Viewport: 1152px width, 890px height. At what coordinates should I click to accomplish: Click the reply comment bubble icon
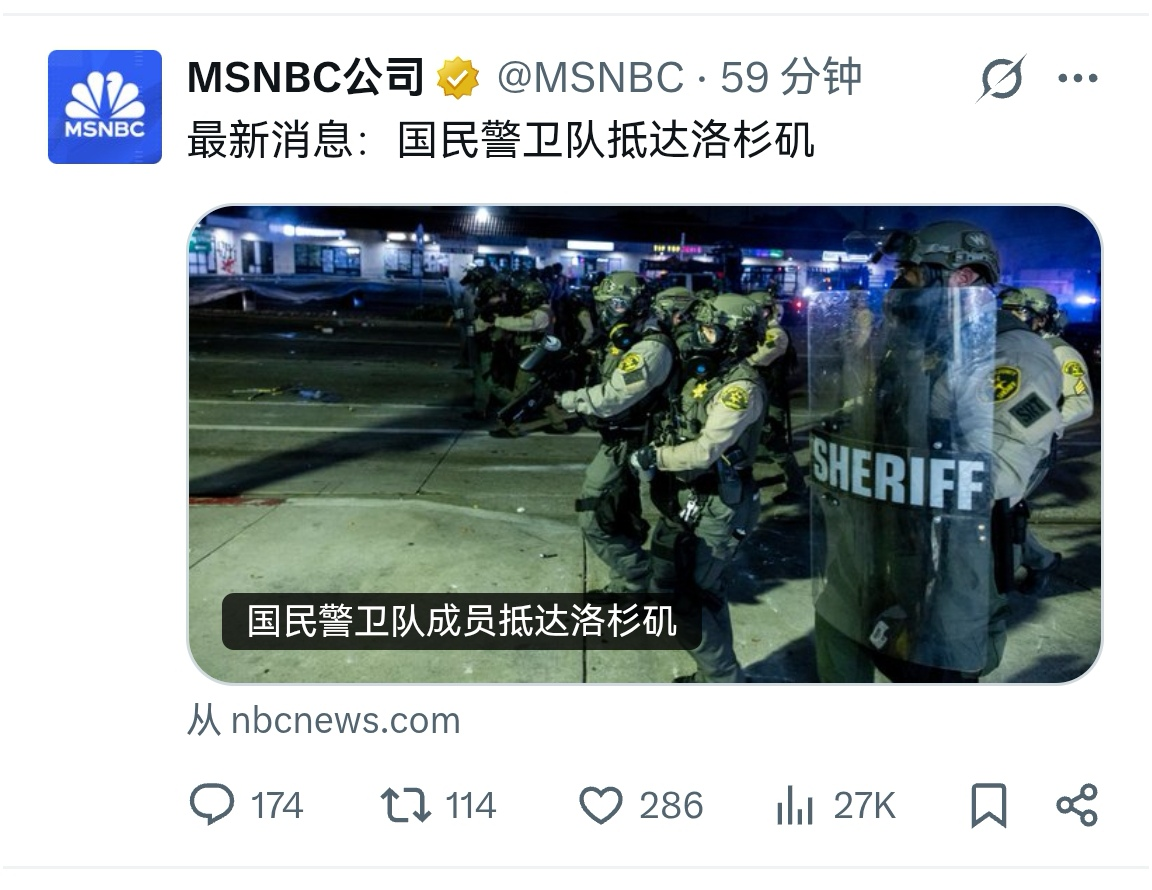(x=212, y=804)
